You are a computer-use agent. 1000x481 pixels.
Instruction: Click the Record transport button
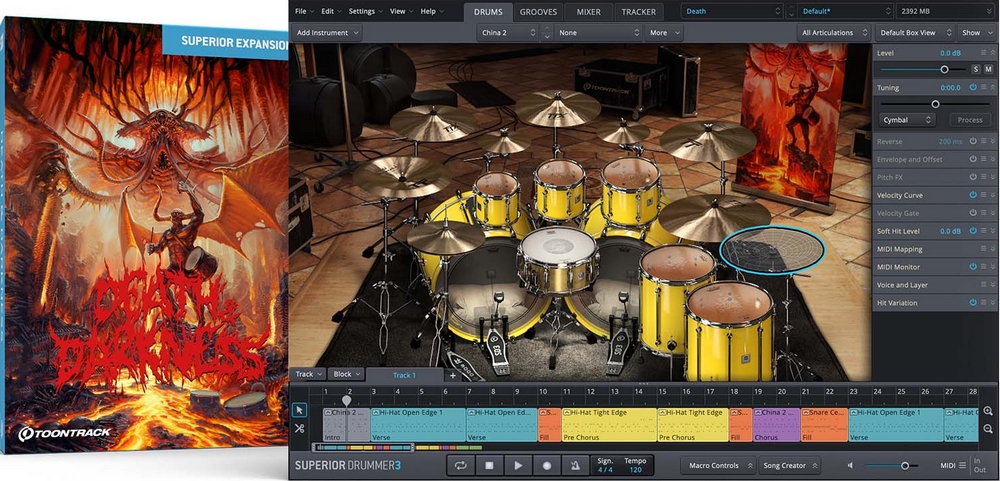pyautogui.click(x=547, y=466)
